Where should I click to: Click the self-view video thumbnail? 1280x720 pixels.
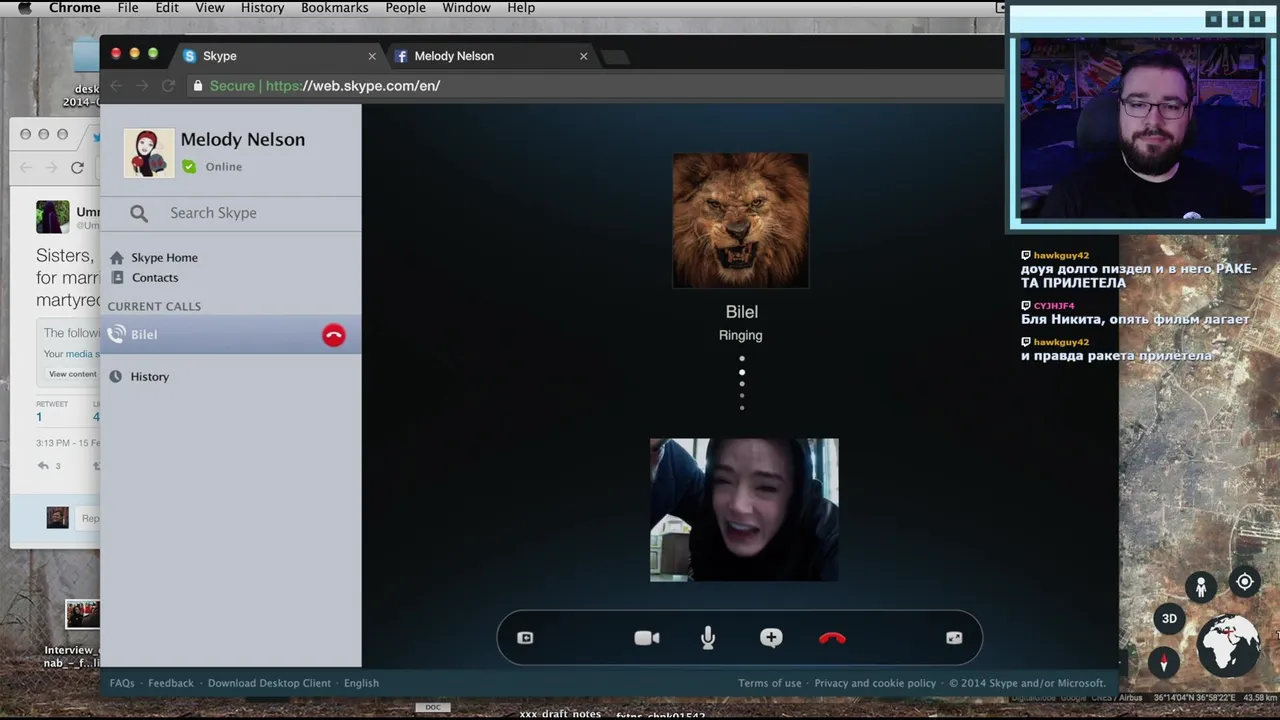point(744,510)
